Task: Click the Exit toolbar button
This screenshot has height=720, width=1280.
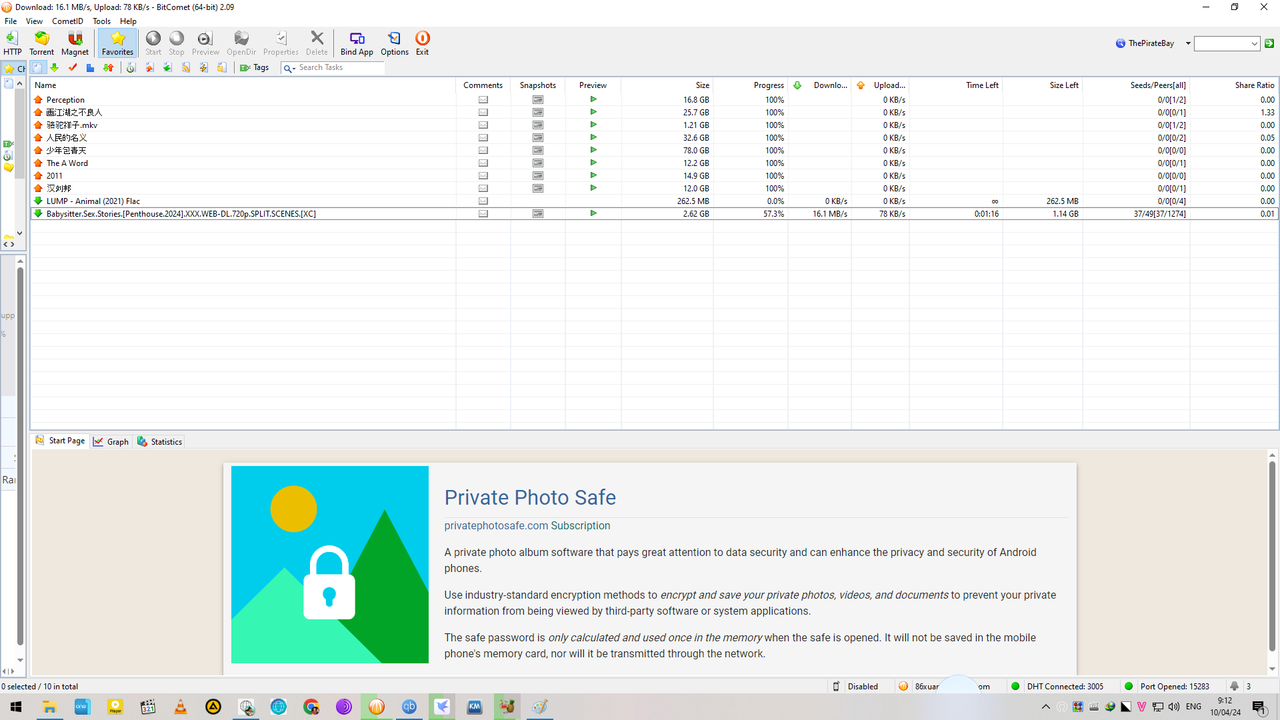Action: (x=422, y=43)
